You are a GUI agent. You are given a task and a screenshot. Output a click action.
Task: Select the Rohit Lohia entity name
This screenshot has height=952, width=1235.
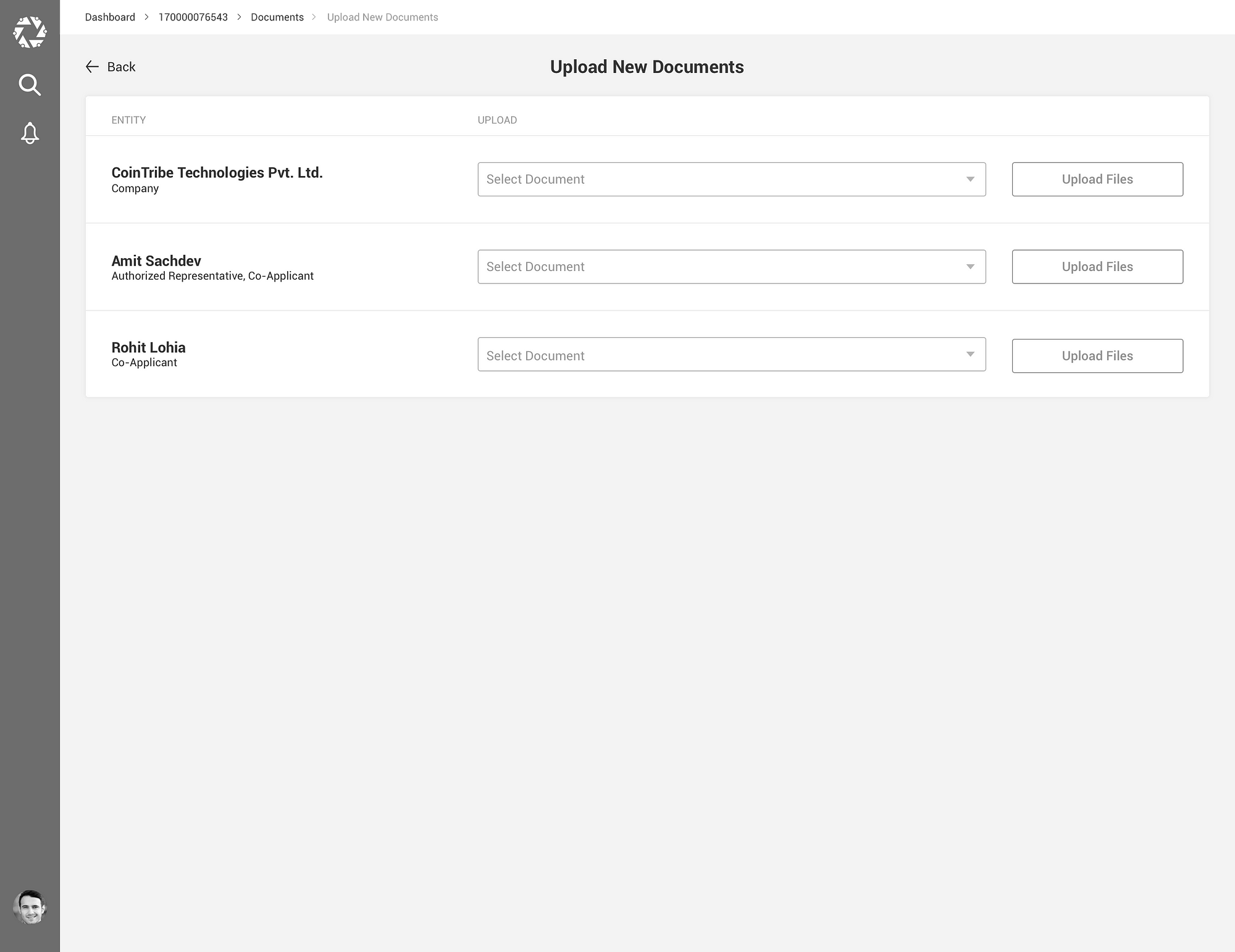[148, 347]
